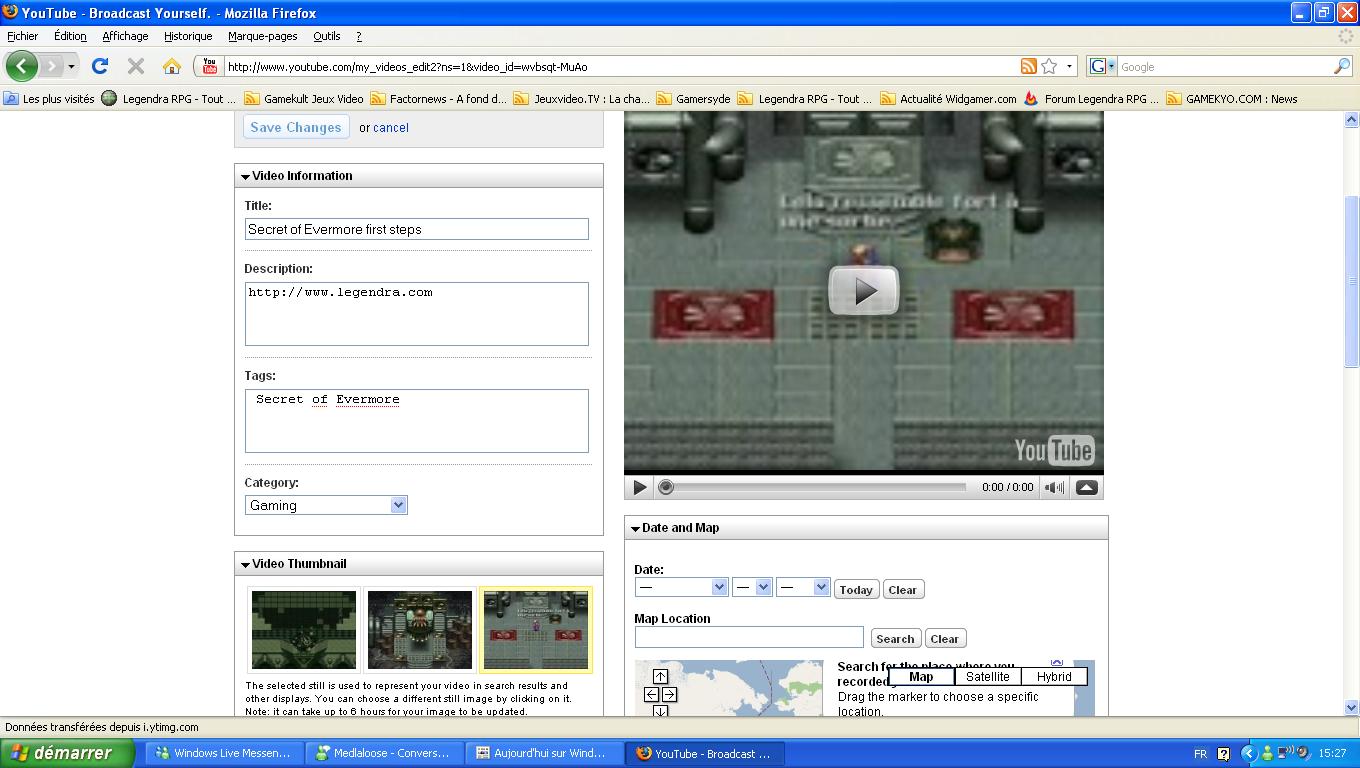Select the Map view tab
The image size is (1360, 768).
tap(921, 677)
